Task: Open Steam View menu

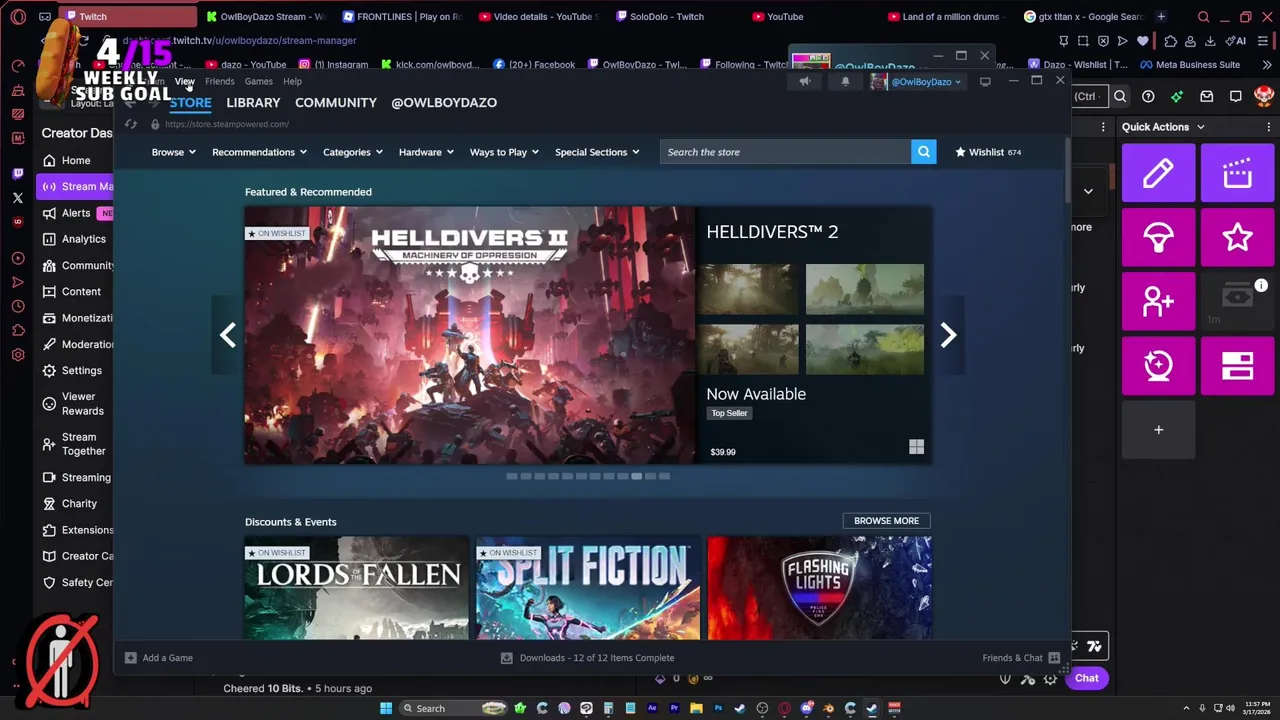Action: (185, 82)
